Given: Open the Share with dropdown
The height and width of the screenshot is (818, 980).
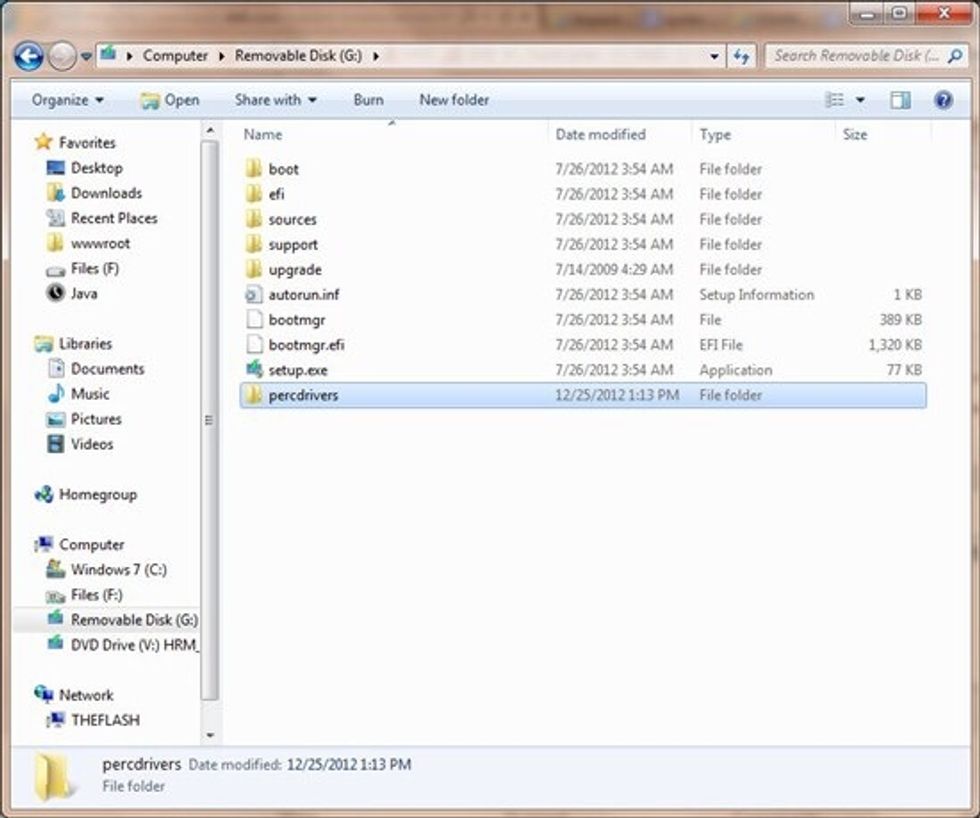Looking at the screenshot, I should (276, 100).
